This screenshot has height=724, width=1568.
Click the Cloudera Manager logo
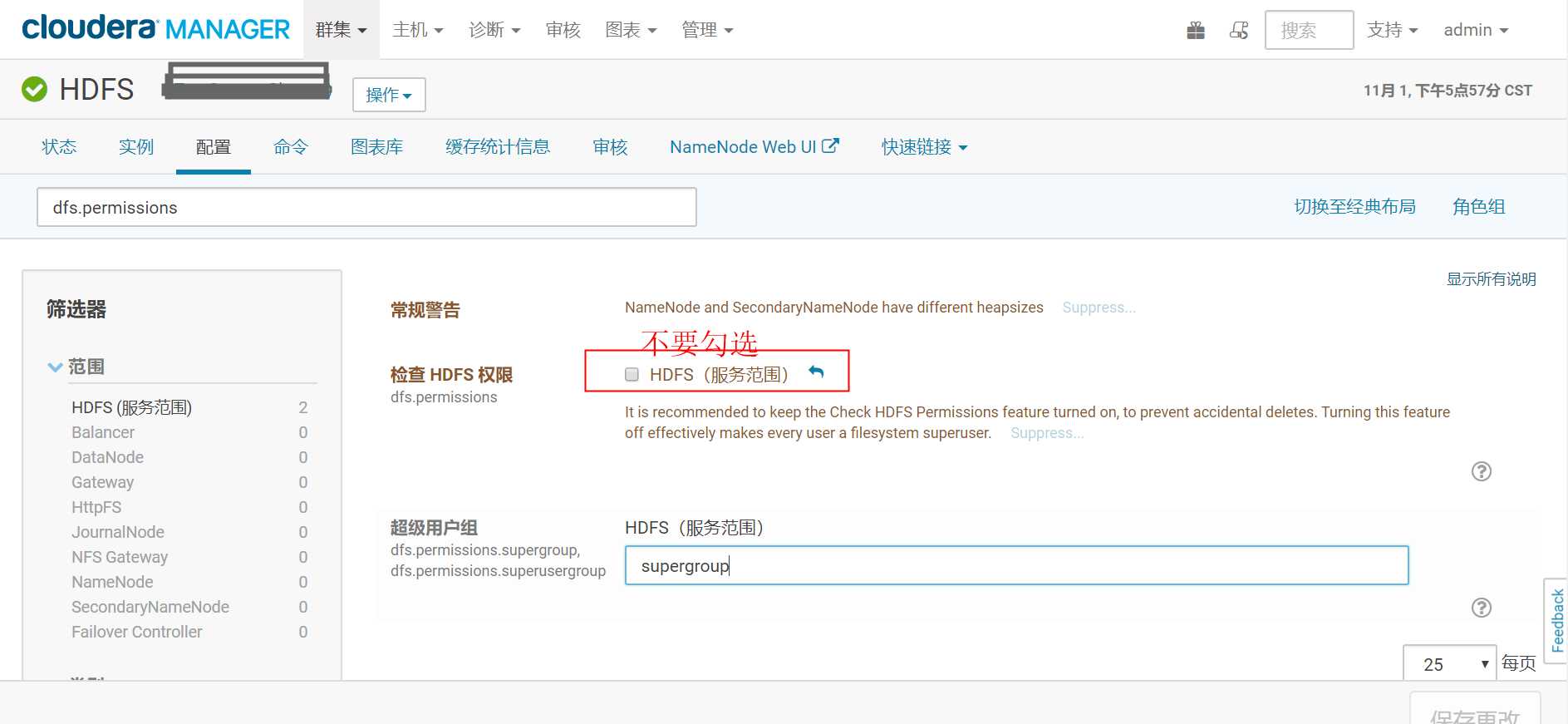point(155,28)
